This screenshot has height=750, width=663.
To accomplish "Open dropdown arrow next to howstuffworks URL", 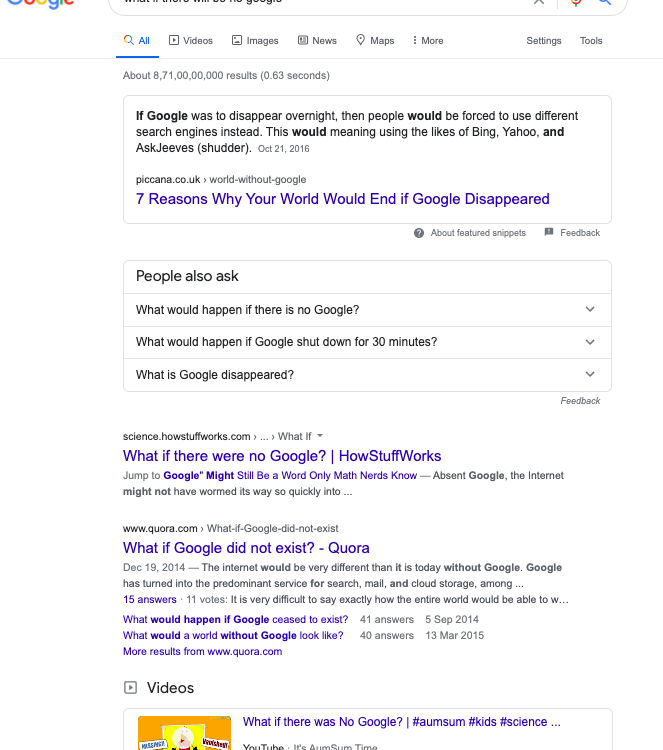I will coord(320,436).
